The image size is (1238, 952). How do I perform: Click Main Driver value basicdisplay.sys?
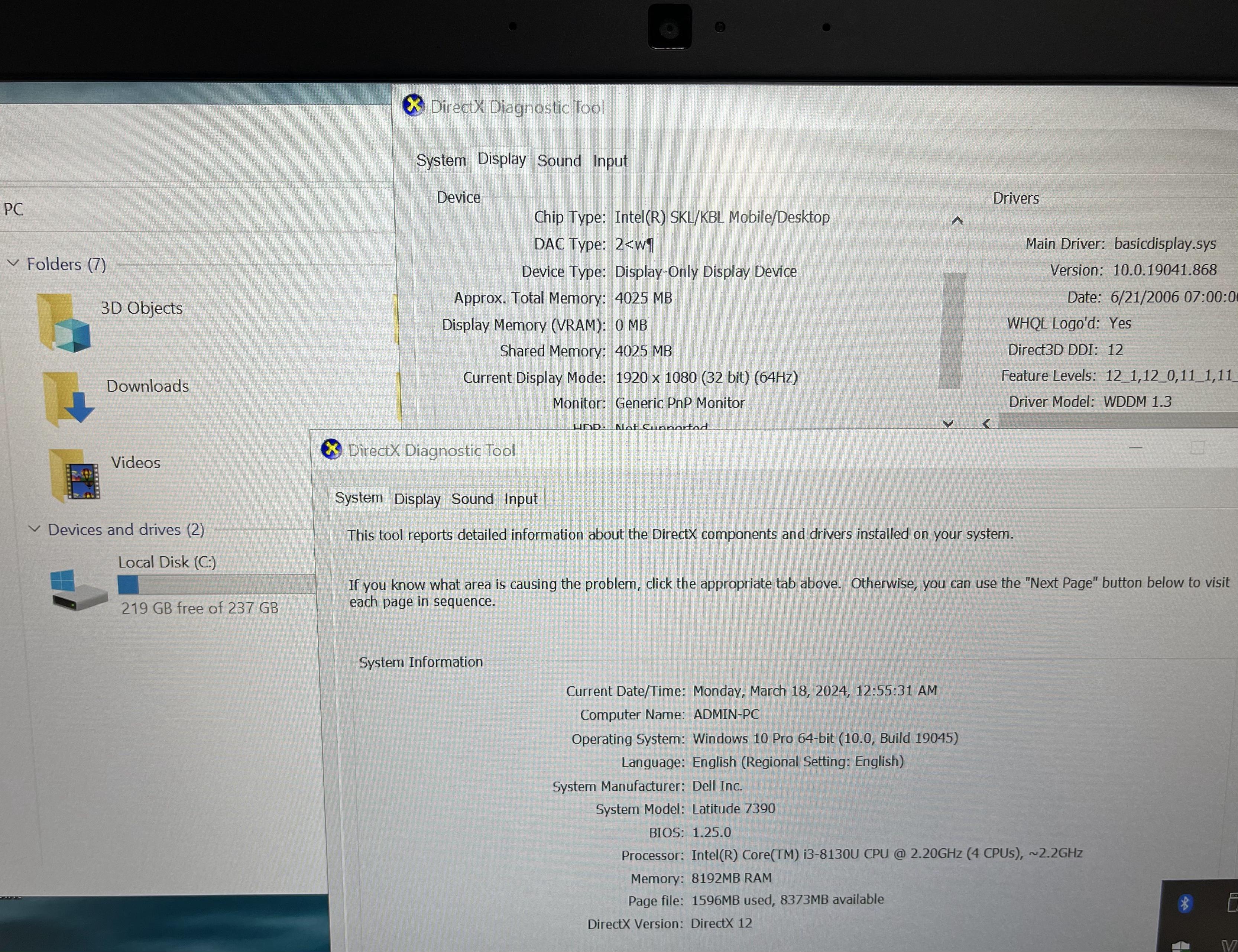coord(1165,244)
